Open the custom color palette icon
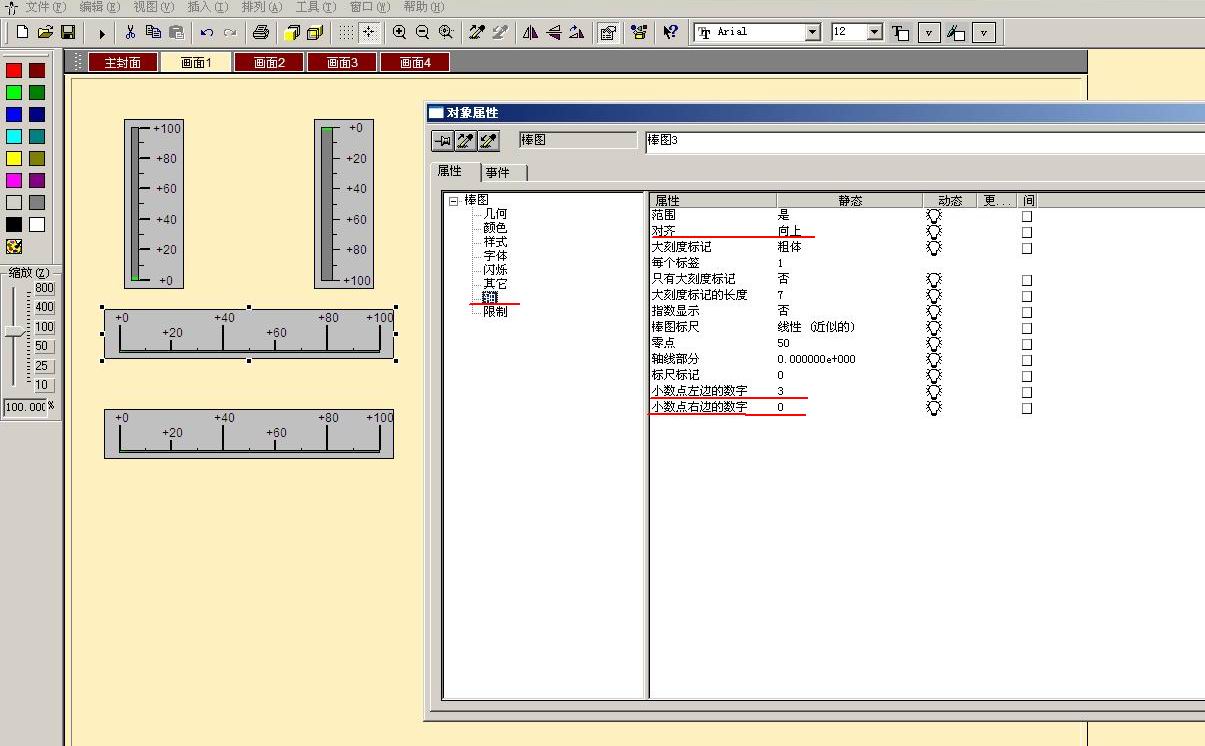1205x746 pixels. point(14,247)
